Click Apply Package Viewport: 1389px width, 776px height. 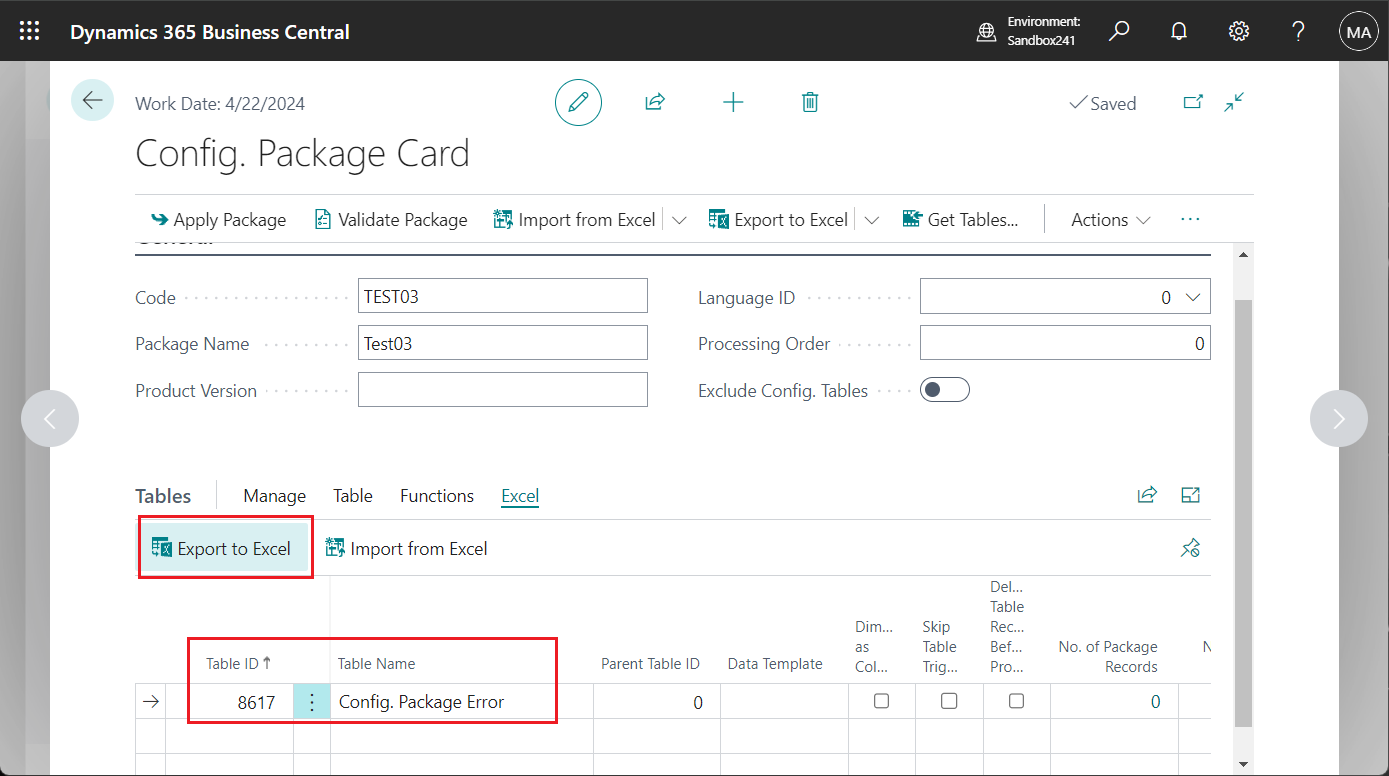[218, 219]
